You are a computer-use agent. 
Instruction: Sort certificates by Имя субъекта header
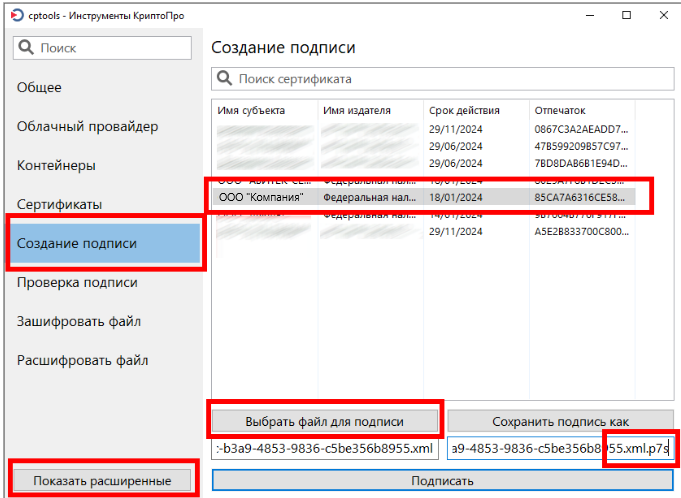pos(251,110)
